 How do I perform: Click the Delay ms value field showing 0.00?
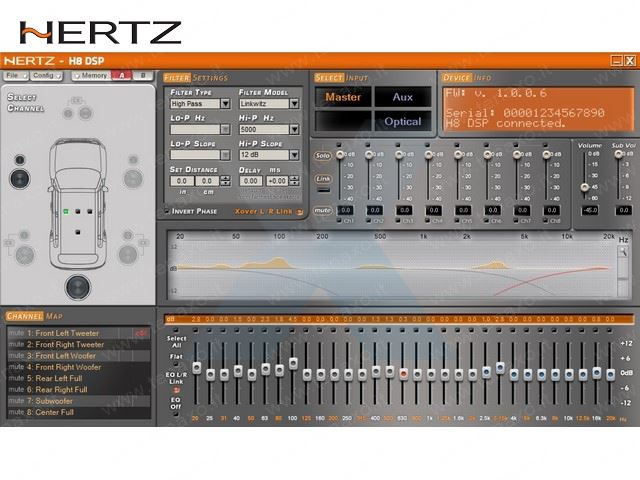click(x=251, y=181)
